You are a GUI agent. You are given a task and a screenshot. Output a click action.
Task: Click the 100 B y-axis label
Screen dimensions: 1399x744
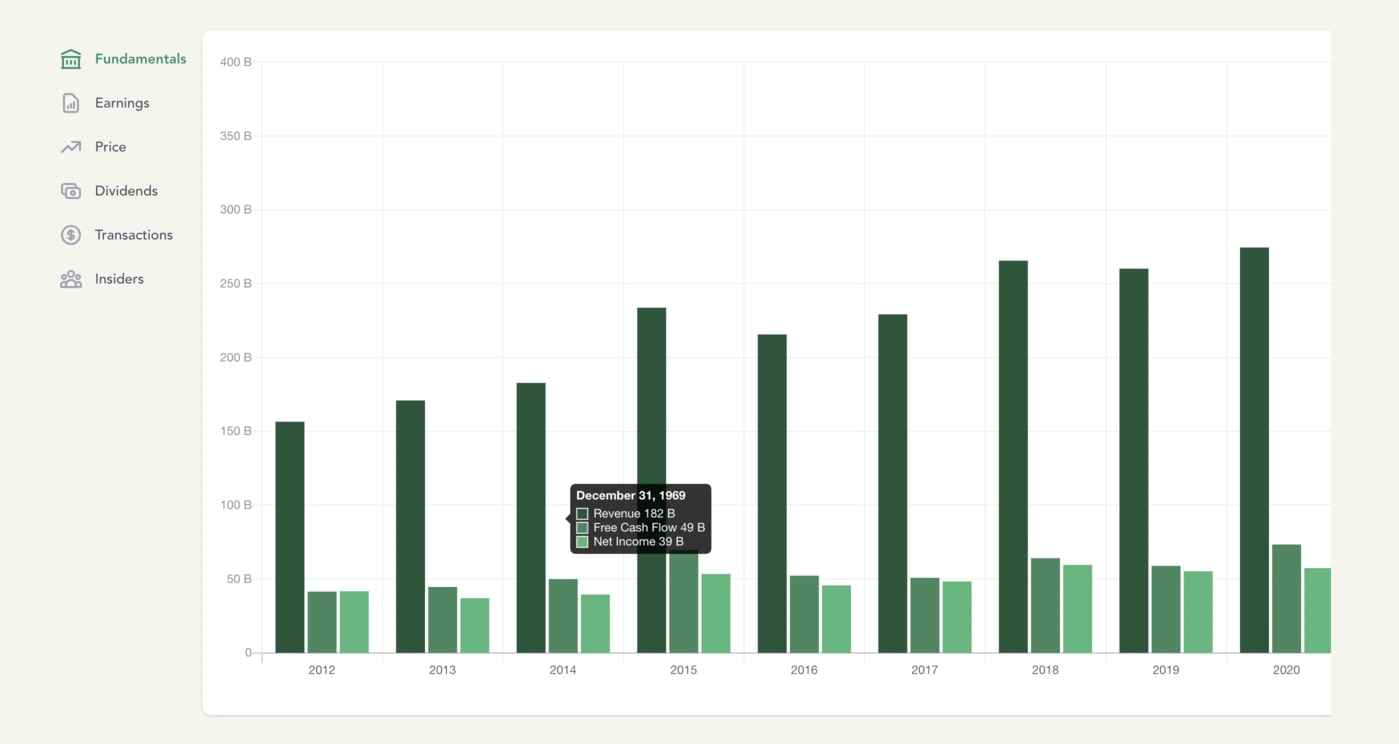[236, 505]
